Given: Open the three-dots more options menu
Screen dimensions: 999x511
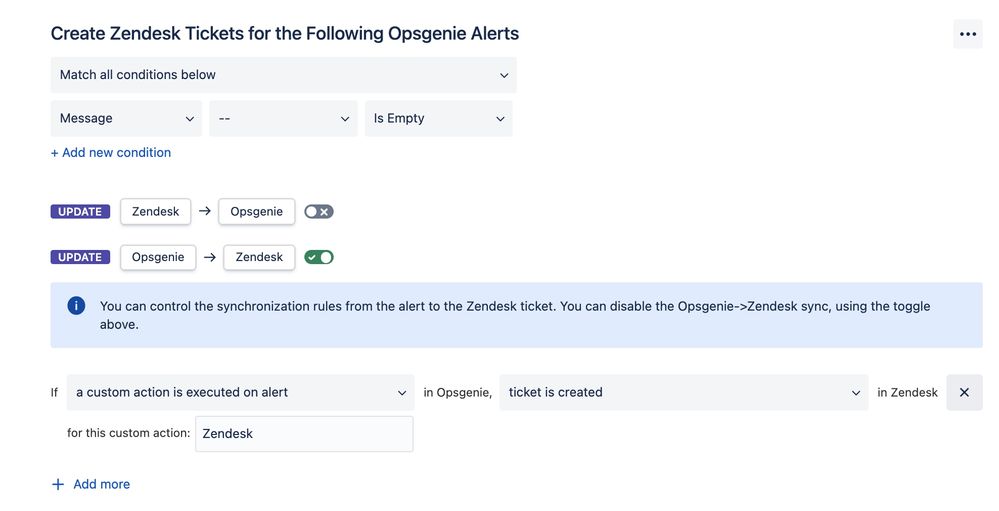Looking at the screenshot, I should (x=967, y=34).
